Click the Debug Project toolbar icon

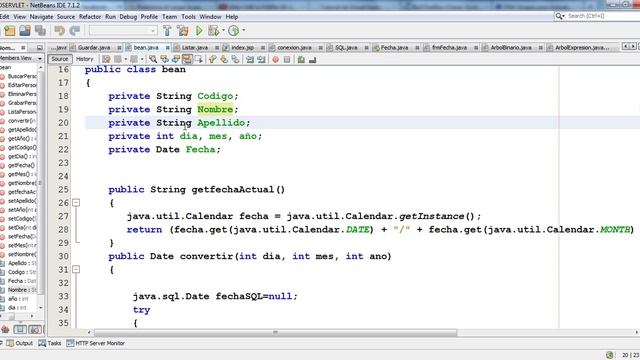(213, 31)
